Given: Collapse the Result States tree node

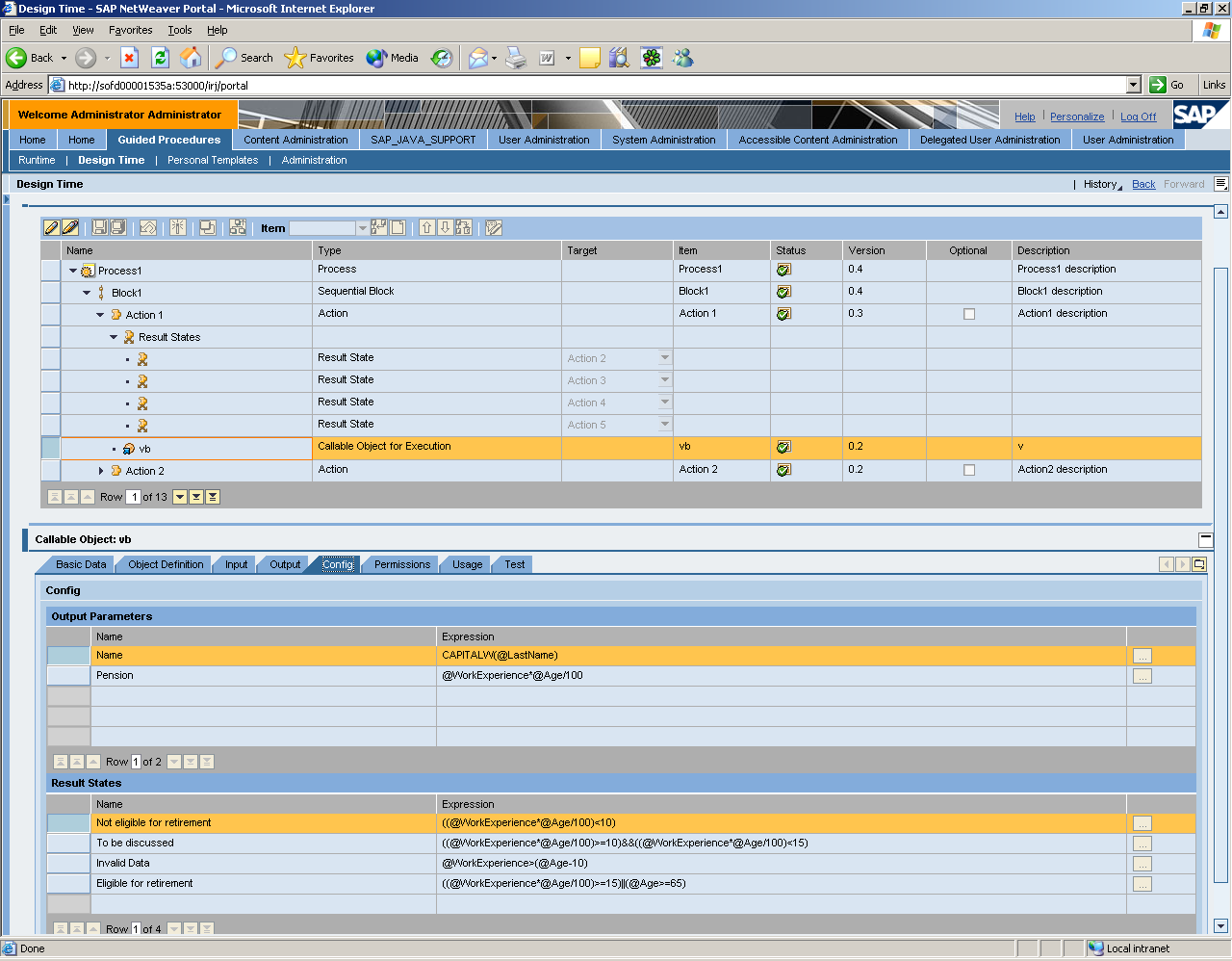Looking at the screenshot, I should click(114, 337).
